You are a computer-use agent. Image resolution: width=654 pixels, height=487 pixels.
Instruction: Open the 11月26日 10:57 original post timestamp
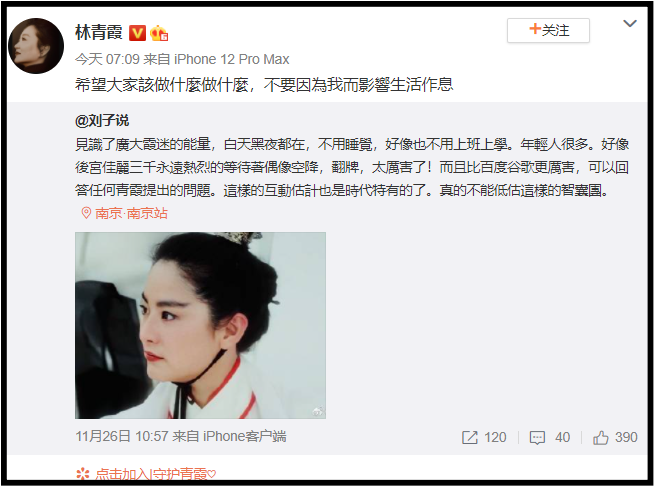[x=121, y=437]
